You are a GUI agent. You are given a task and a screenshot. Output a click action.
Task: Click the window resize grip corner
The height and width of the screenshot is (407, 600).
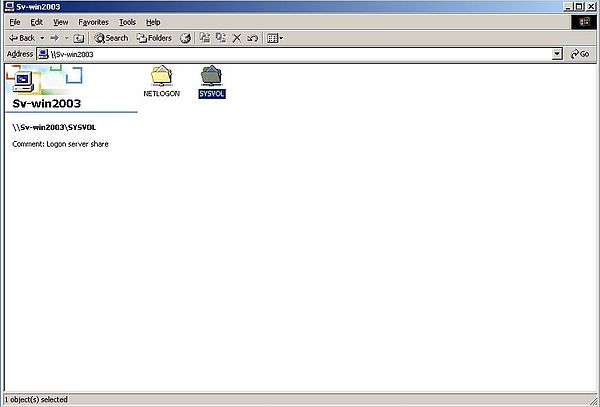point(593,400)
